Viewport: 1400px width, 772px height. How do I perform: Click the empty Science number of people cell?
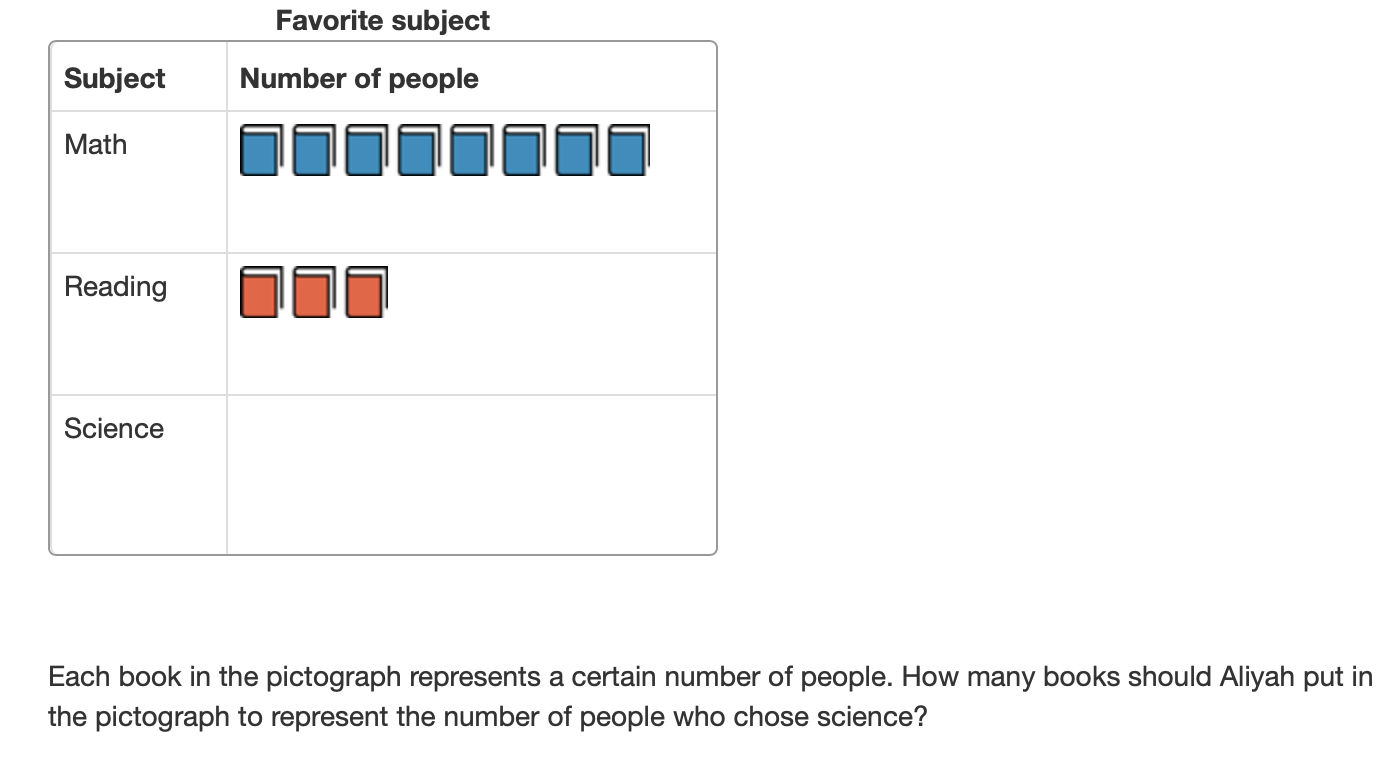click(471, 474)
